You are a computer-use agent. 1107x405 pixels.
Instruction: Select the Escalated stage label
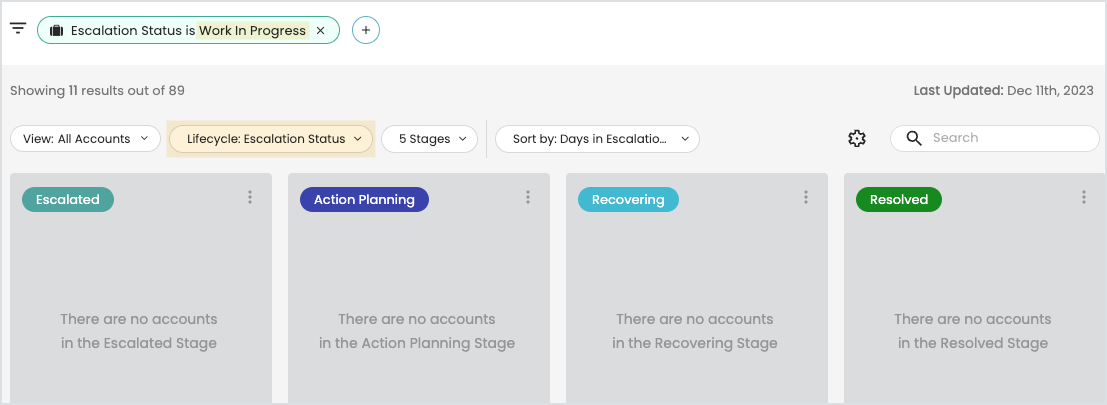point(68,200)
